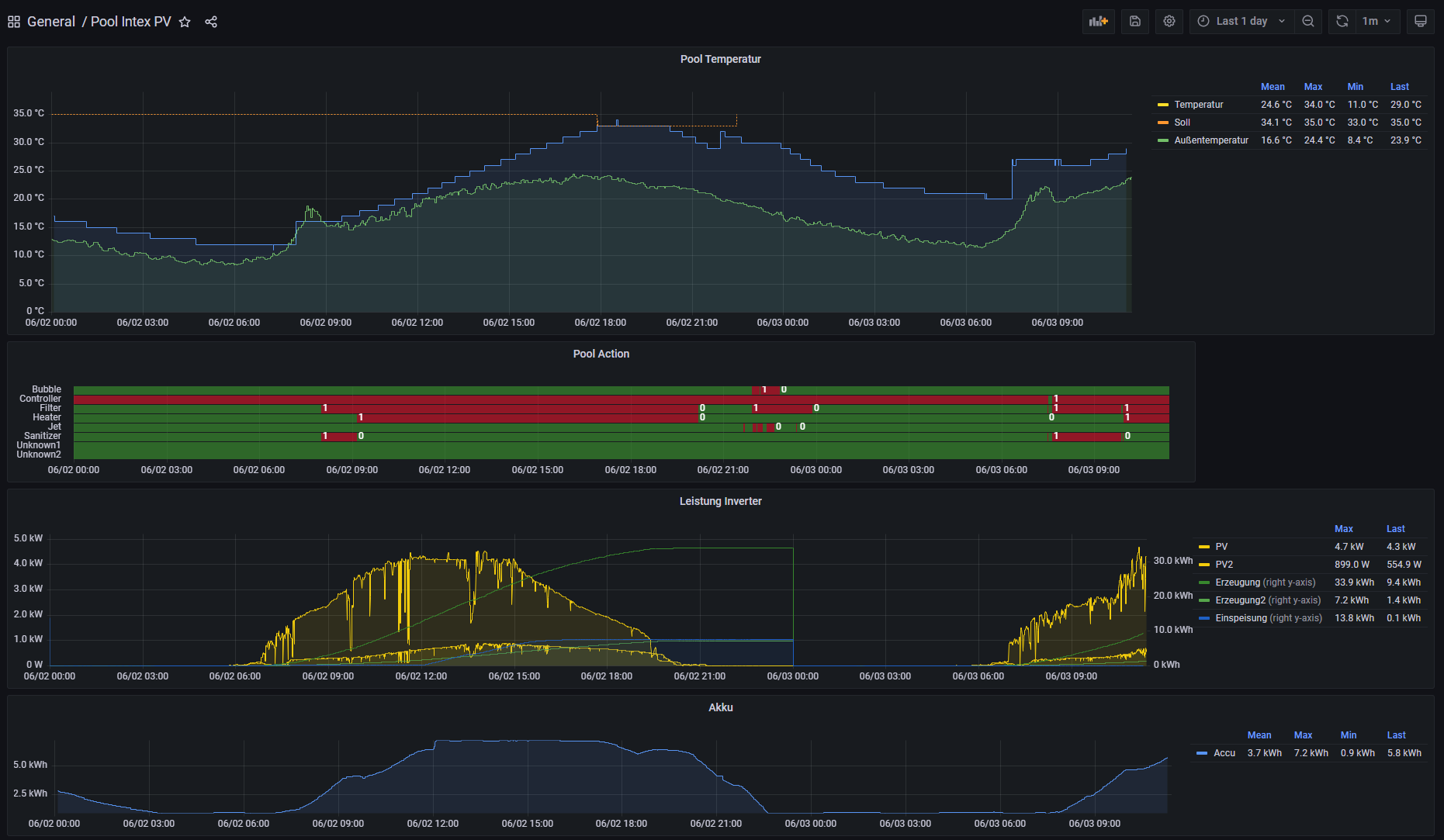This screenshot has width=1444, height=840.
Task: Toggle the Außentemperatur series visibility
Action: [x=1210, y=140]
